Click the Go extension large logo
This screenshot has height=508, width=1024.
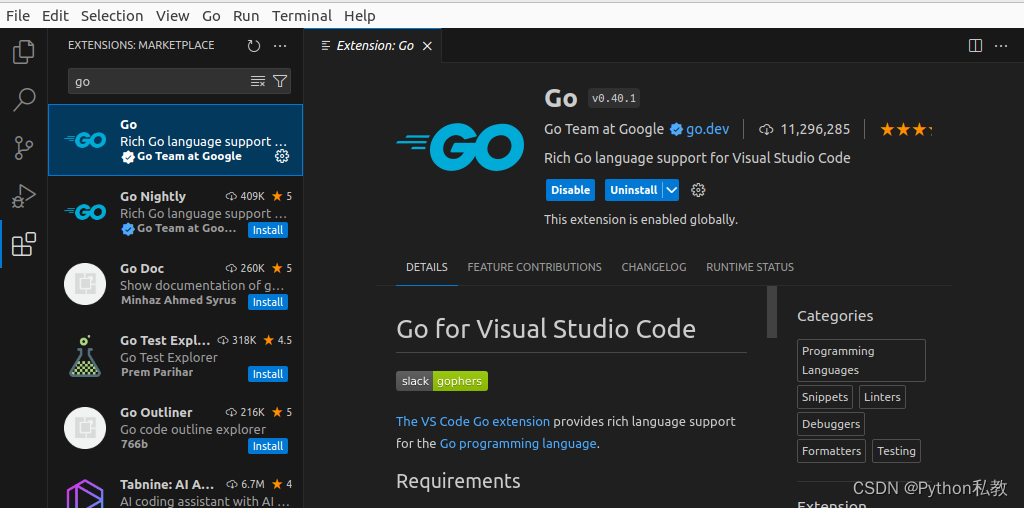click(460, 147)
